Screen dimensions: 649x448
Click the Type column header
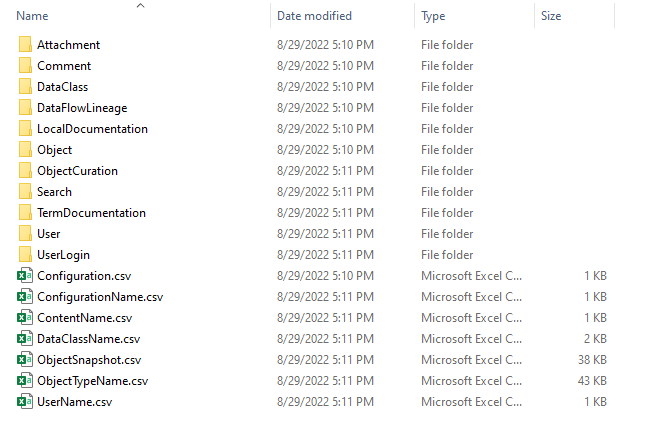coord(433,17)
